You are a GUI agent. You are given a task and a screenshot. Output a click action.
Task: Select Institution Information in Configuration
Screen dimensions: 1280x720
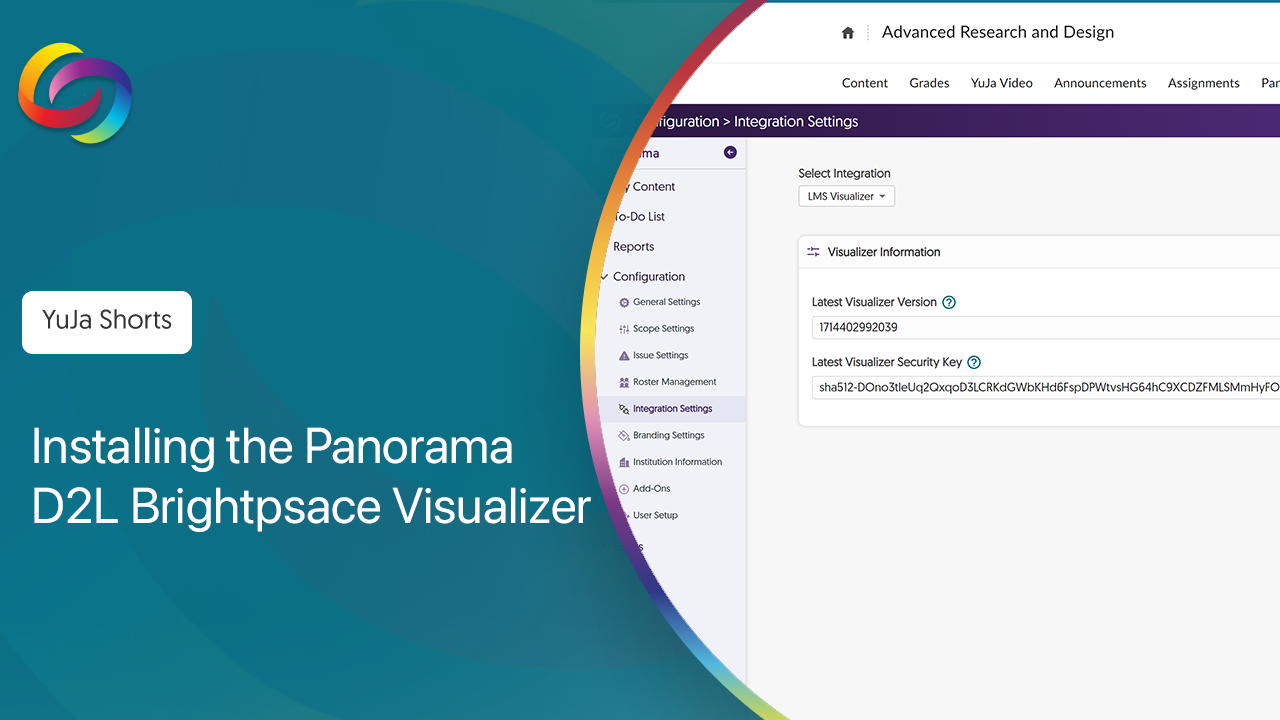point(678,462)
